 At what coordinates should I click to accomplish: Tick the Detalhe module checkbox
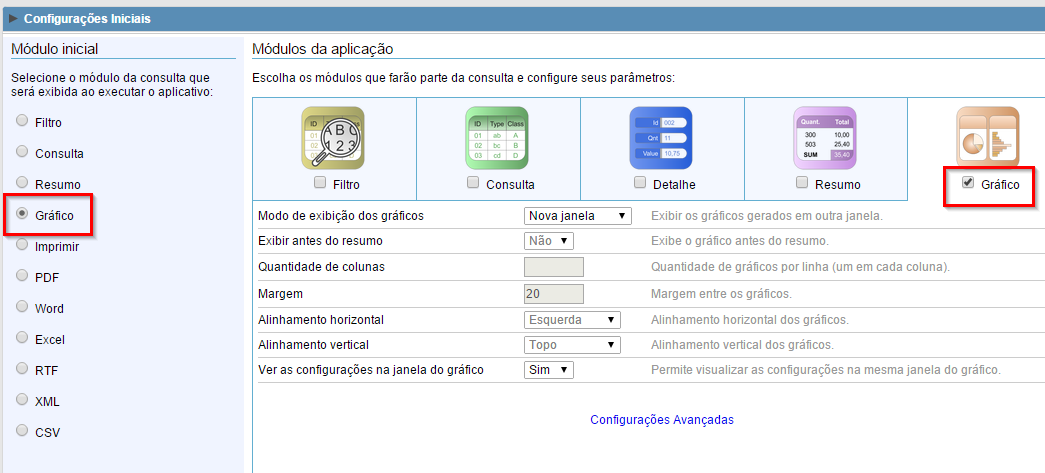pos(640,183)
